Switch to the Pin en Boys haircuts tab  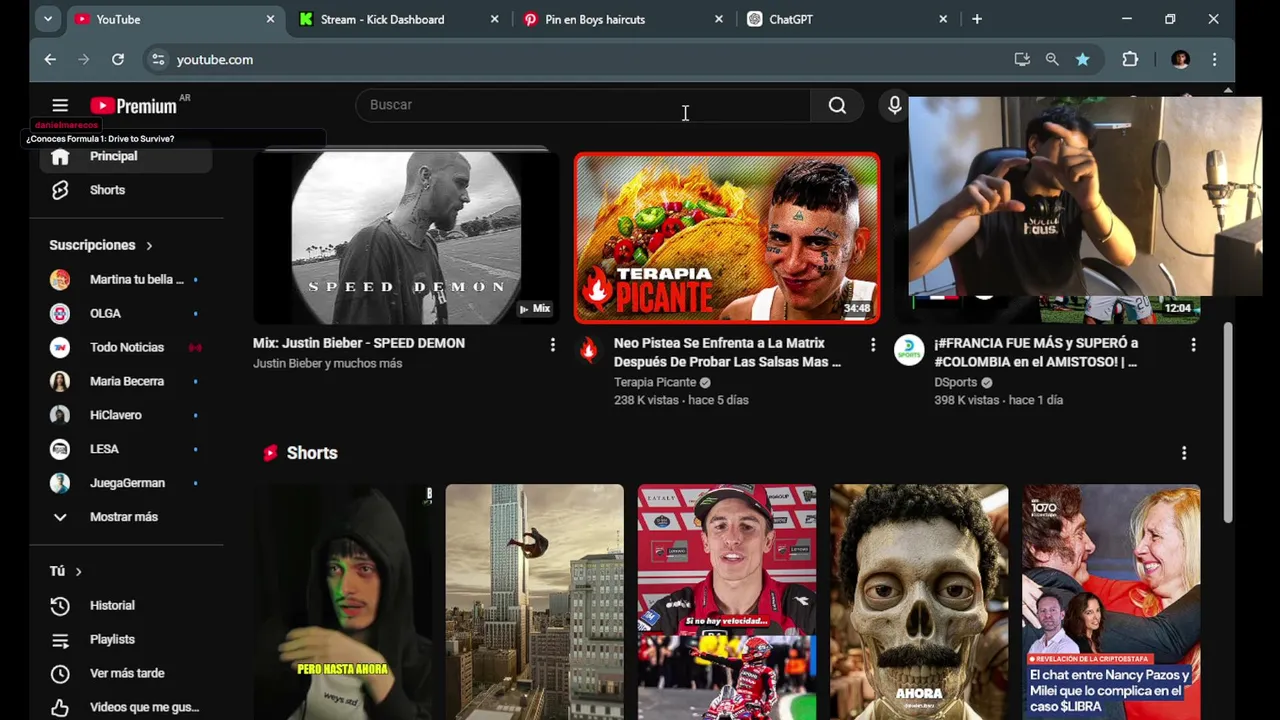pos(623,19)
